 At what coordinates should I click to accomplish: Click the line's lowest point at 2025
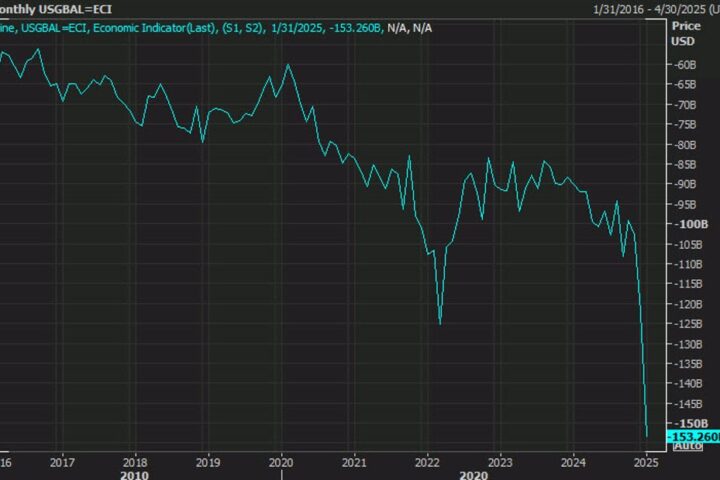click(647, 436)
